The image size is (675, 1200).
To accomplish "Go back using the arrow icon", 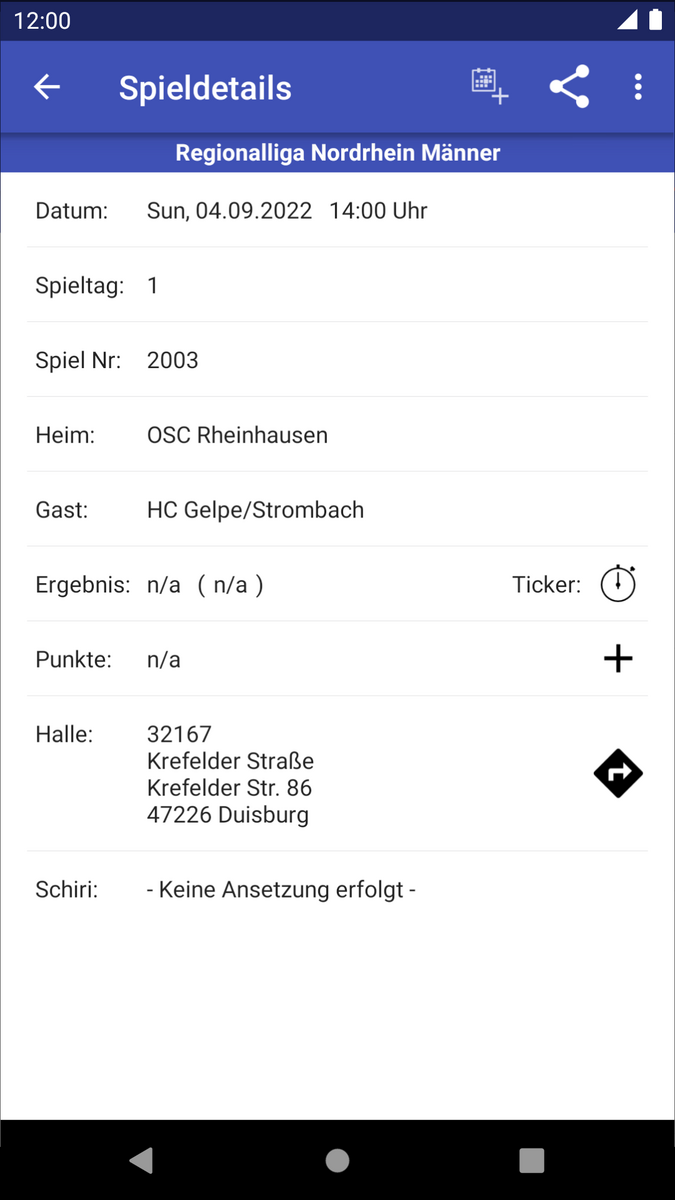I will point(47,87).
